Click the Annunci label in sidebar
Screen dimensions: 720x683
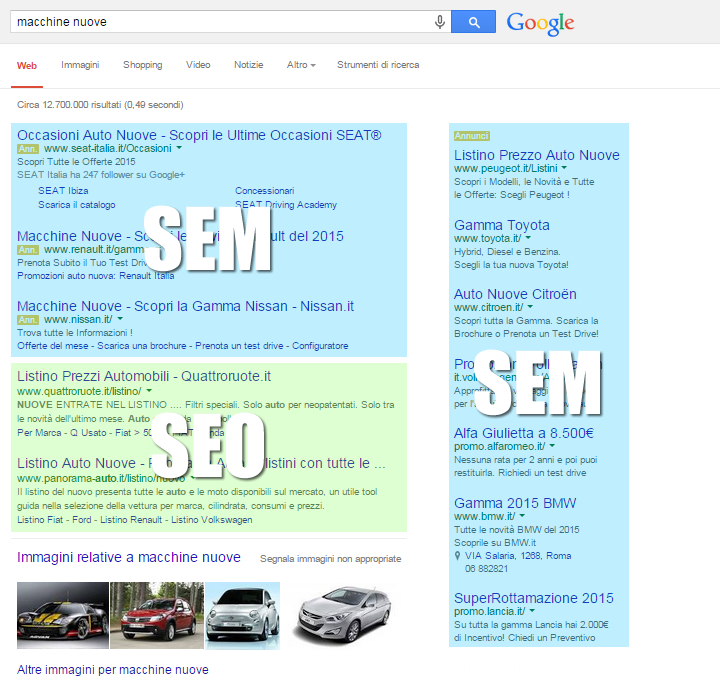pos(472,136)
